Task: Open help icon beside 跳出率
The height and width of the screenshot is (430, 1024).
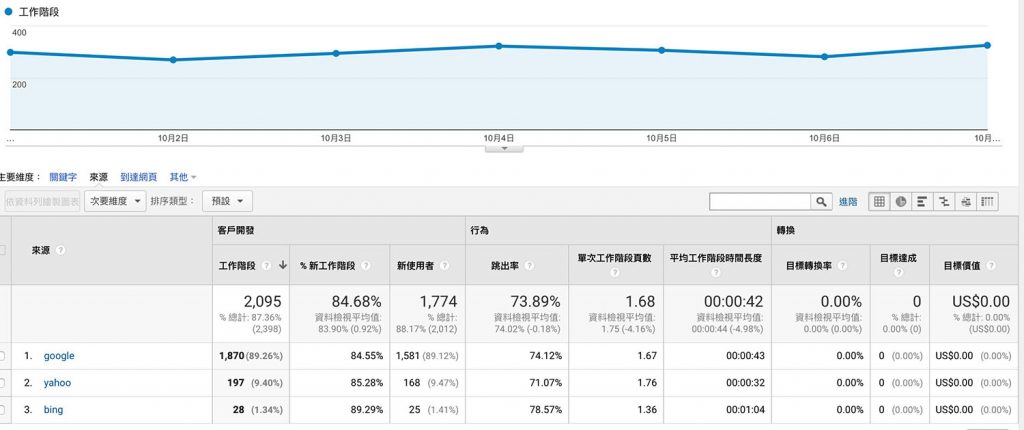Action: [529, 265]
